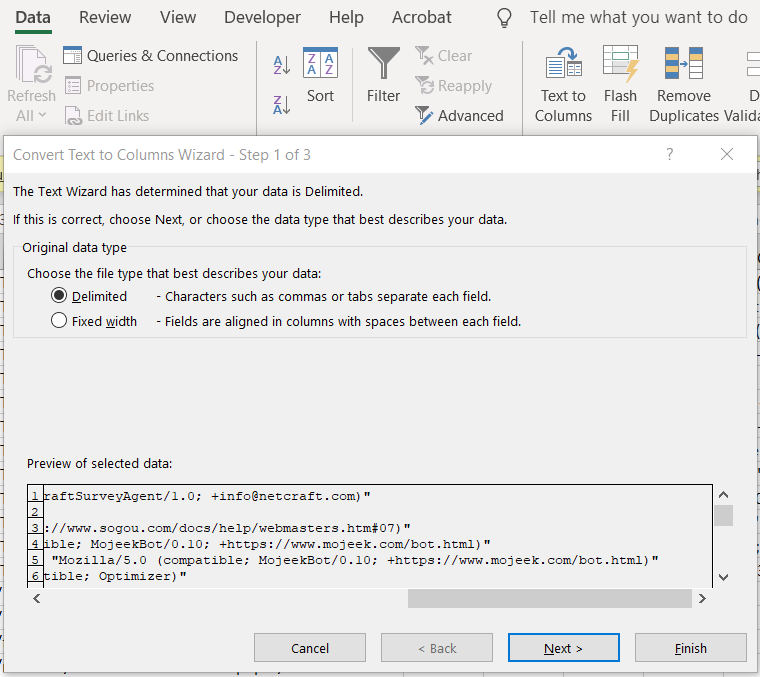Click the wizard help question mark

pyautogui.click(x=669, y=155)
